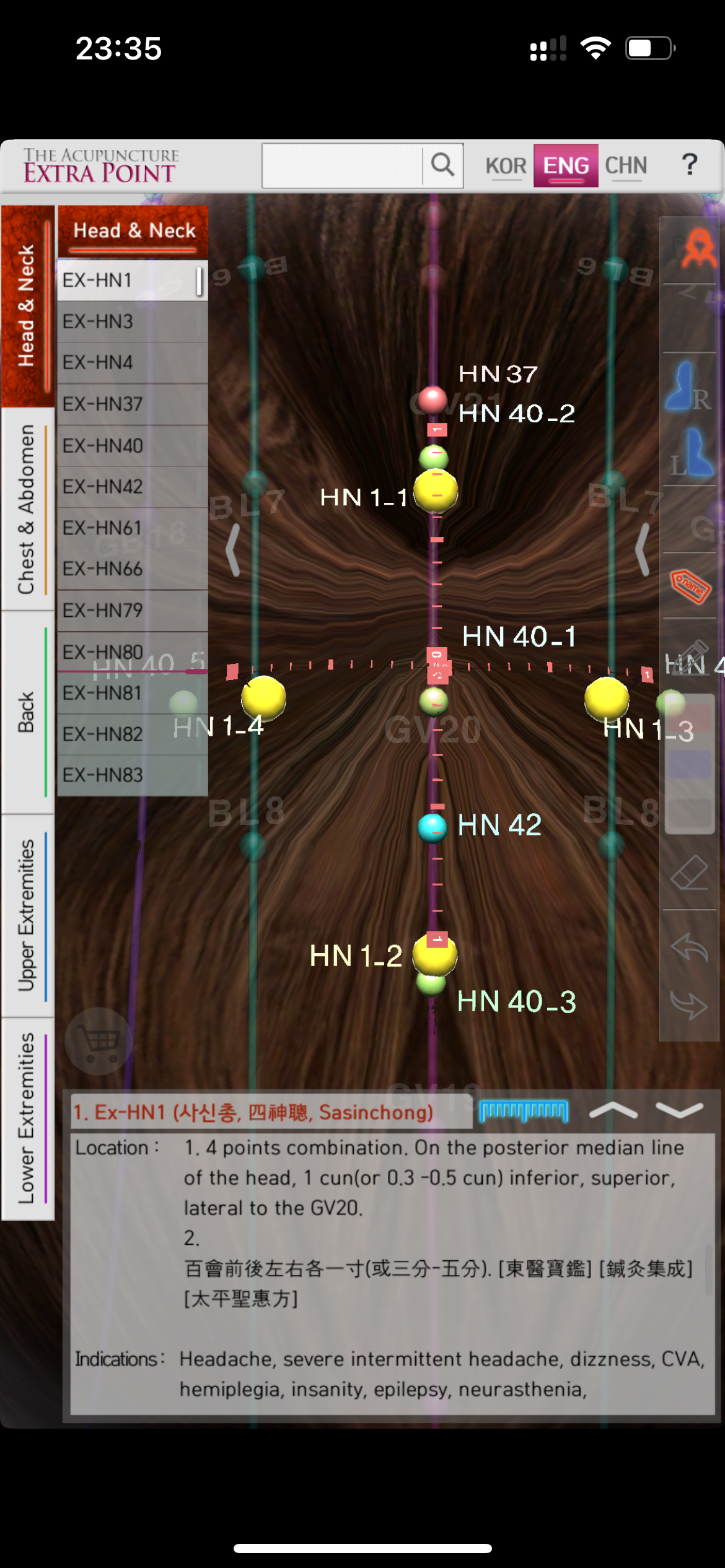Switch to the Chest & Abdomen tab
Image resolution: width=725 pixels, height=1568 pixels.
tap(27, 509)
